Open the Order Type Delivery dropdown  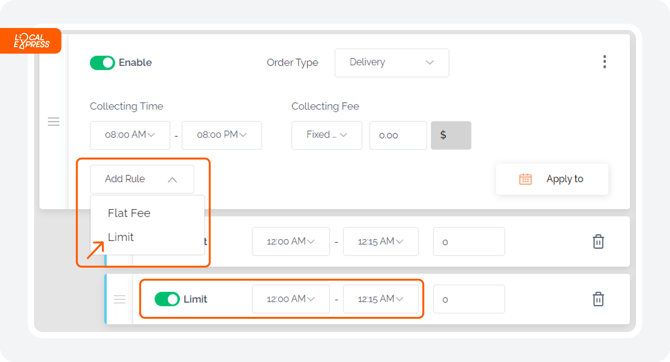pos(392,63)
